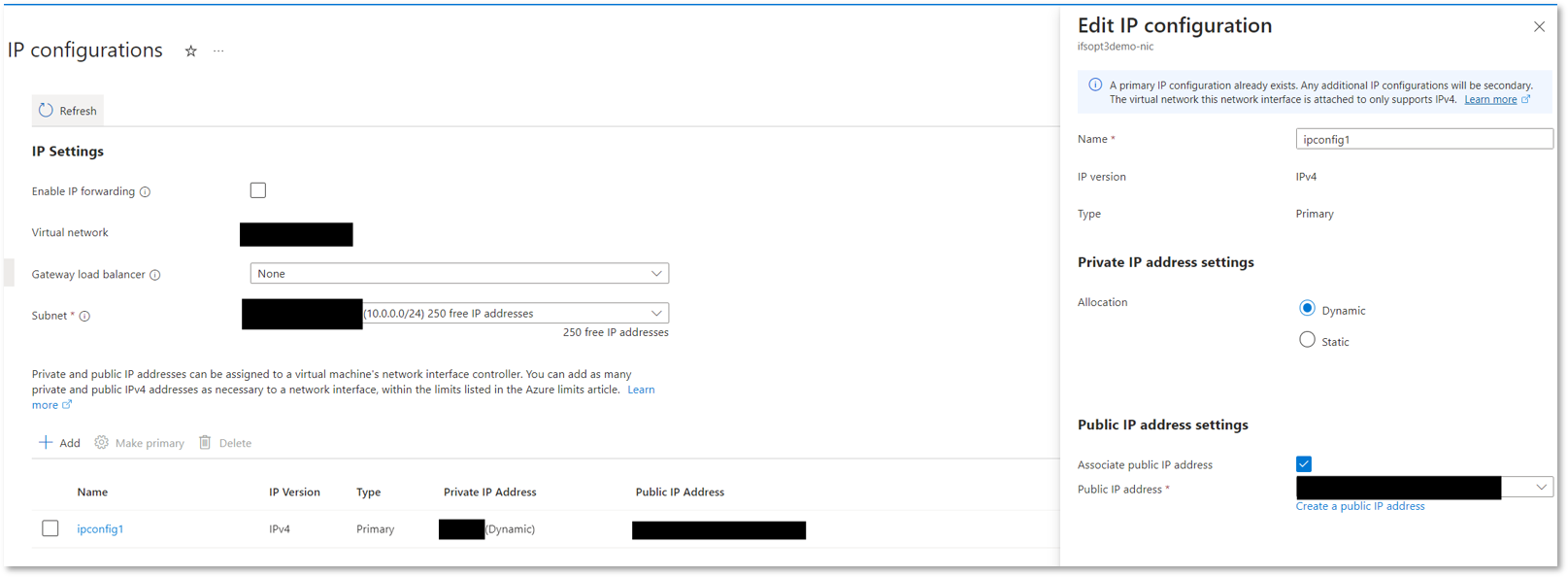Image resolution: width=1568 pixels, height=577 pixels.
Task: Click the Name input field containing ipconfig1
Action: click(x=1424, y=139)
